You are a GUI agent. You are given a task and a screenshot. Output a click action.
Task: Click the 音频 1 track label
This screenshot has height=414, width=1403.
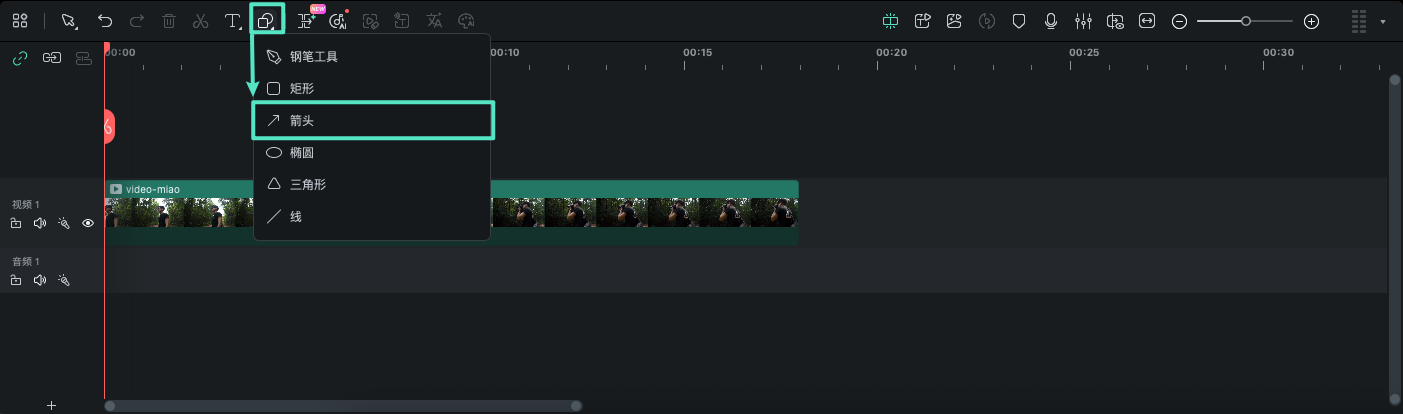[25, 262]
